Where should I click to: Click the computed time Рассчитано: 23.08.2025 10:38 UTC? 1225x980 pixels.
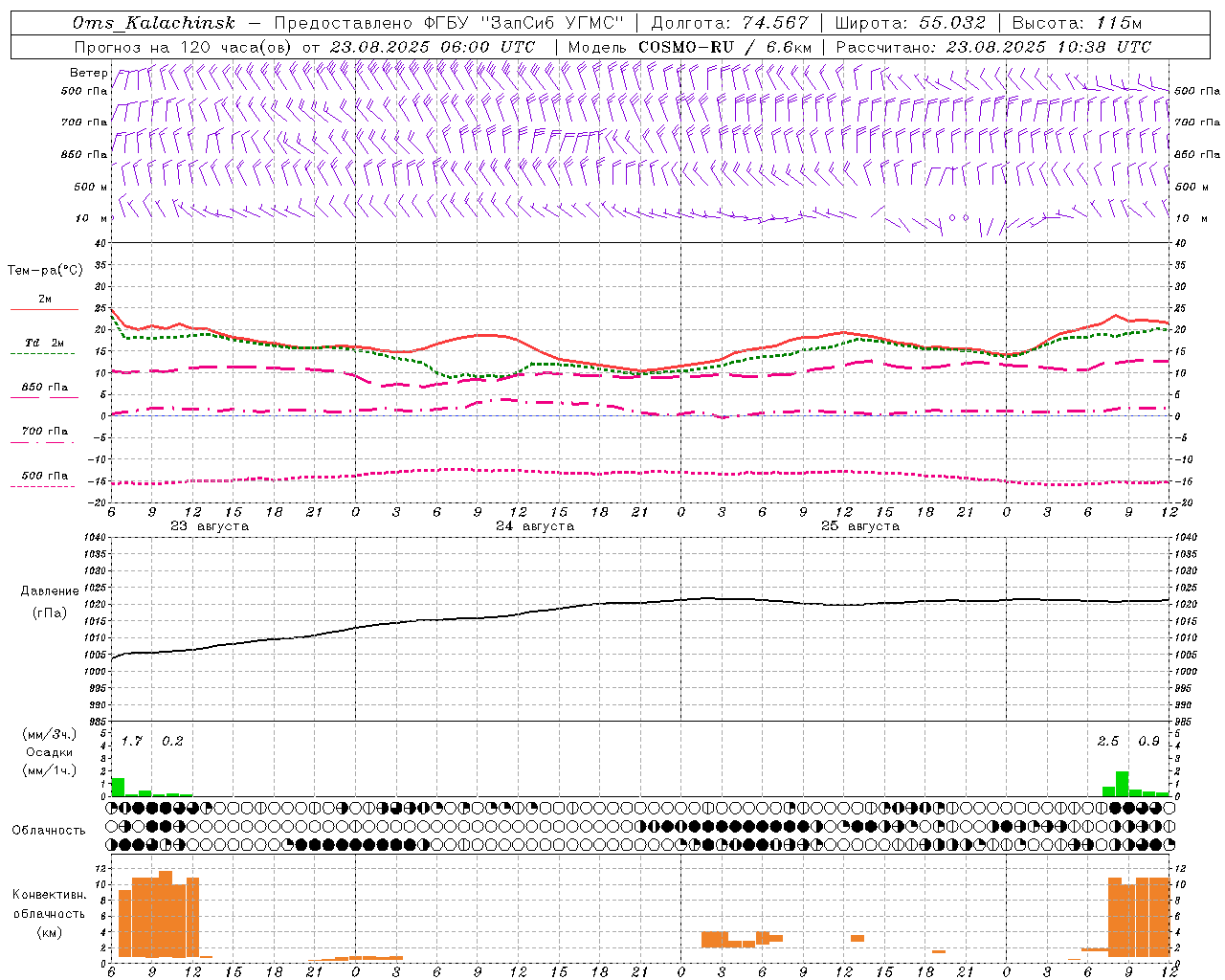click(x=993, y=47)
